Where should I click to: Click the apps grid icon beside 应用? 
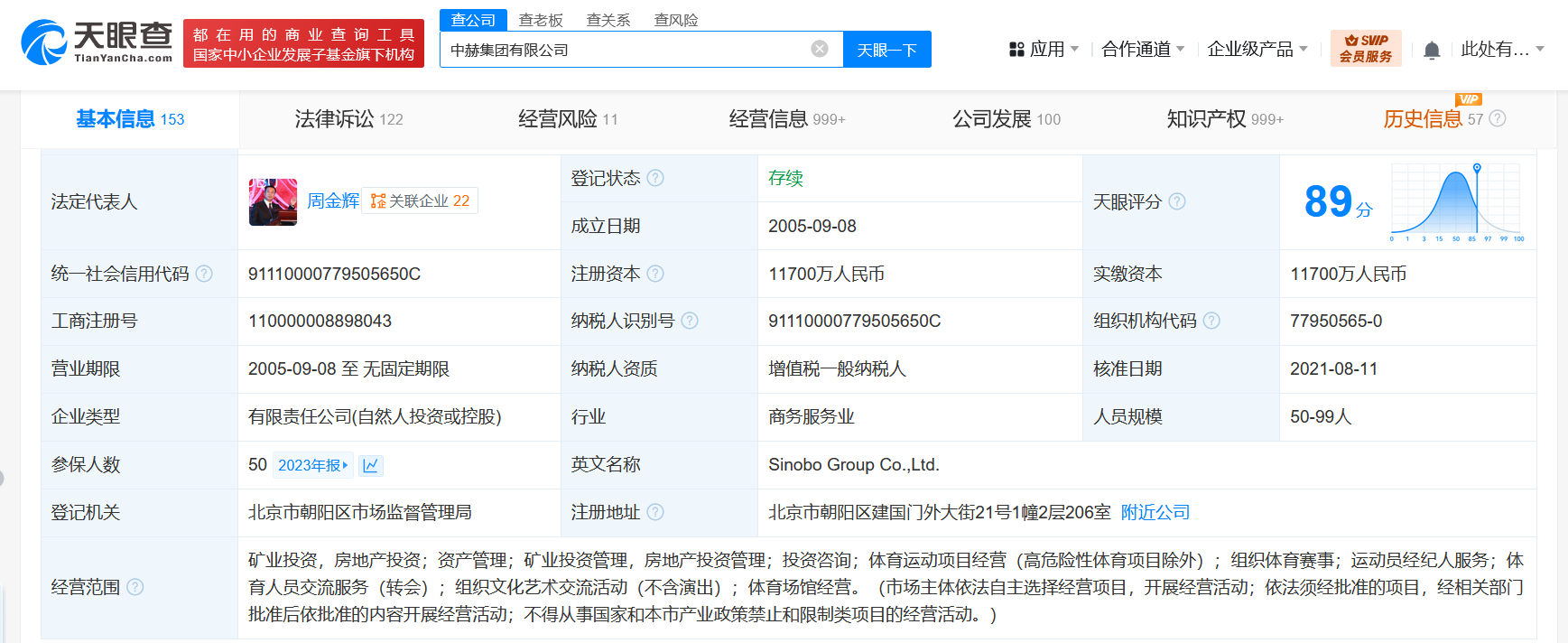[1016, 50]
